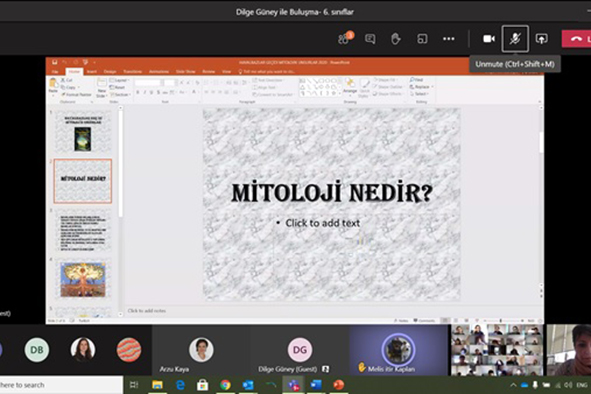Open the Transitions ribbon tab

[x=132, y=72]
